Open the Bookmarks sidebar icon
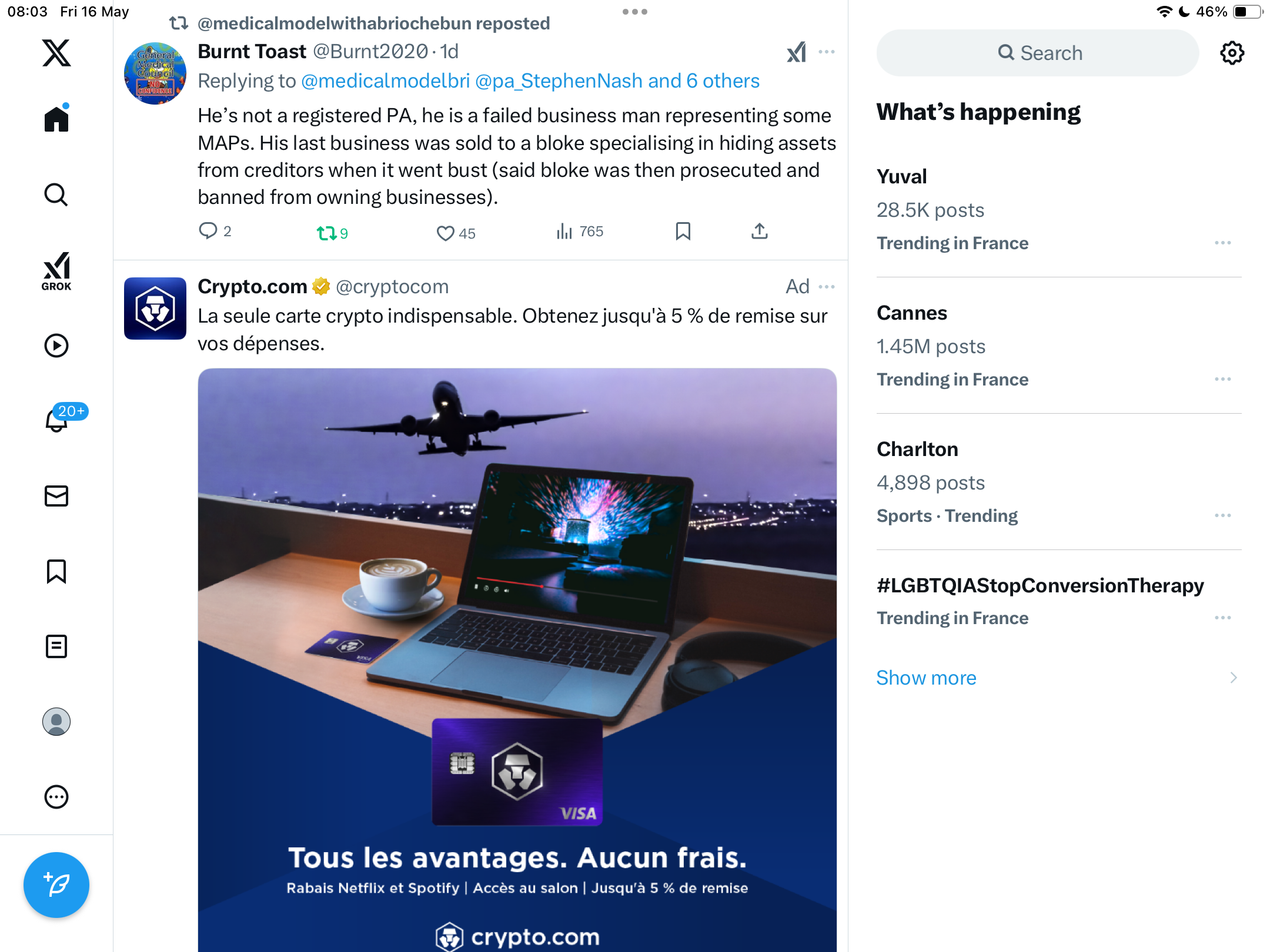 point(56,571)
